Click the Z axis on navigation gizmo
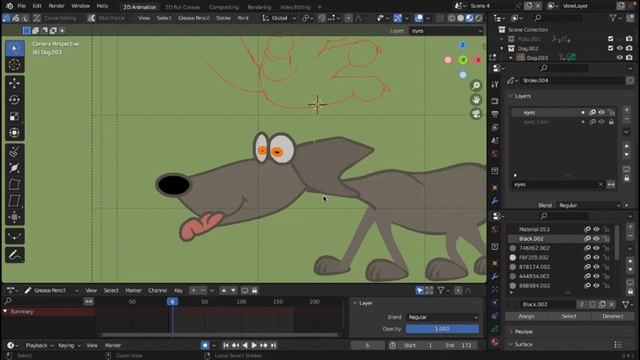 pyautogui.click(x=462, y=44)
